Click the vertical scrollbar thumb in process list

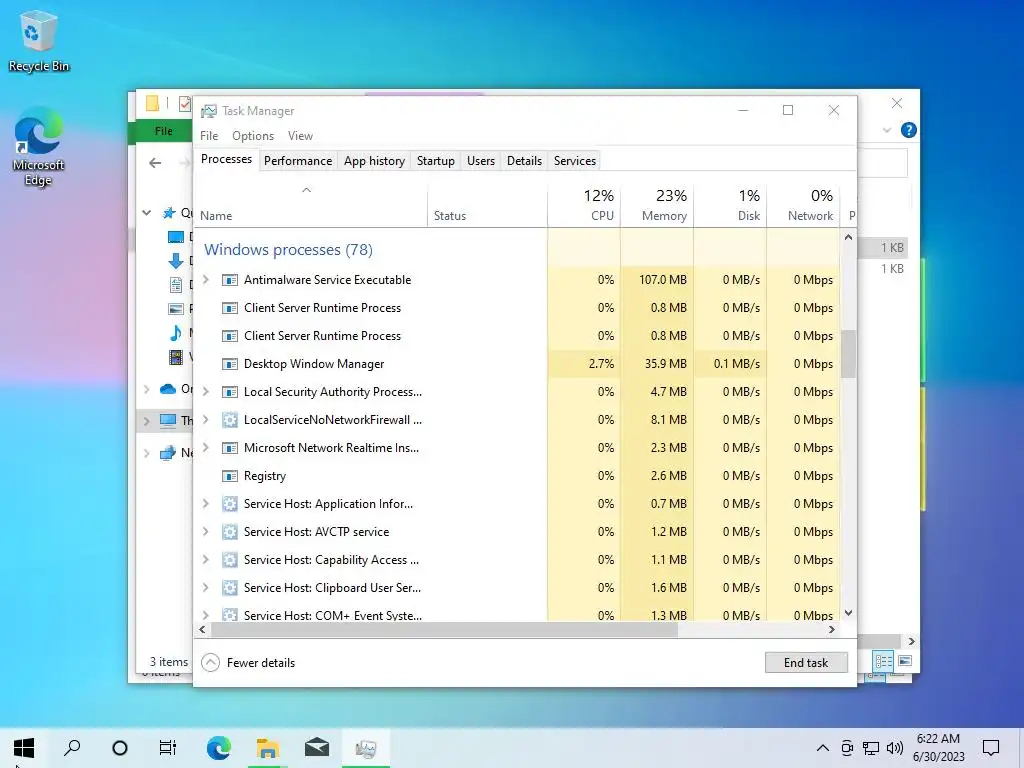click(848, 353)
